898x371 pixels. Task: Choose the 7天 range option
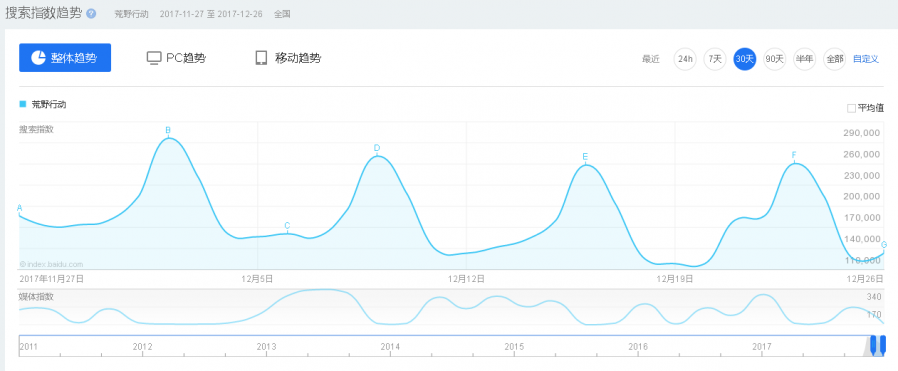715,59
